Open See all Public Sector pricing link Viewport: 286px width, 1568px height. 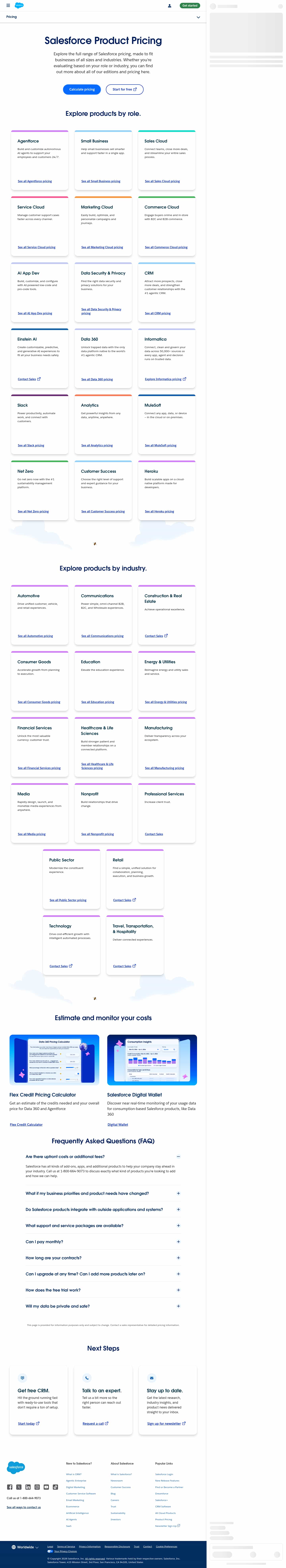[x=68, y=900]
